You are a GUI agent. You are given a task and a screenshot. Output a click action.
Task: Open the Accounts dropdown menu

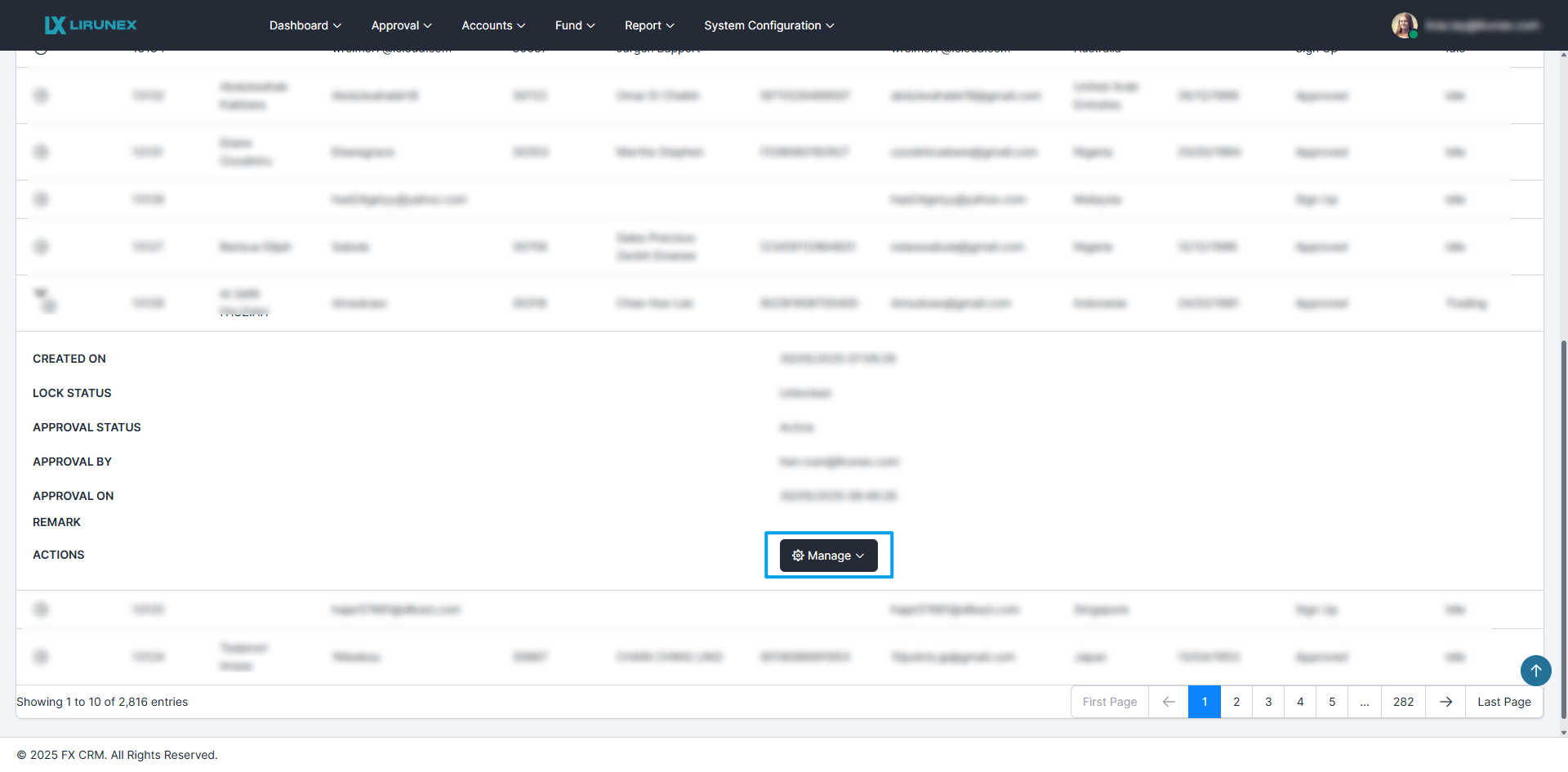[x=493, y=25]
